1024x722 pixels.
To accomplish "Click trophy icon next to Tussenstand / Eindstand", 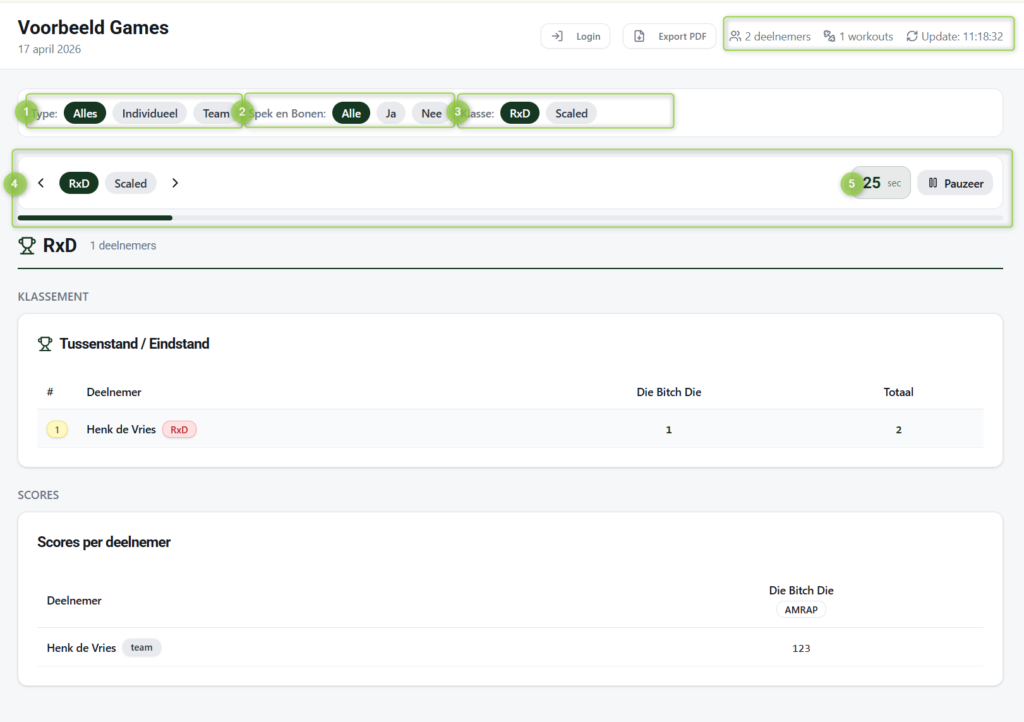I will (x=45, y=344).
